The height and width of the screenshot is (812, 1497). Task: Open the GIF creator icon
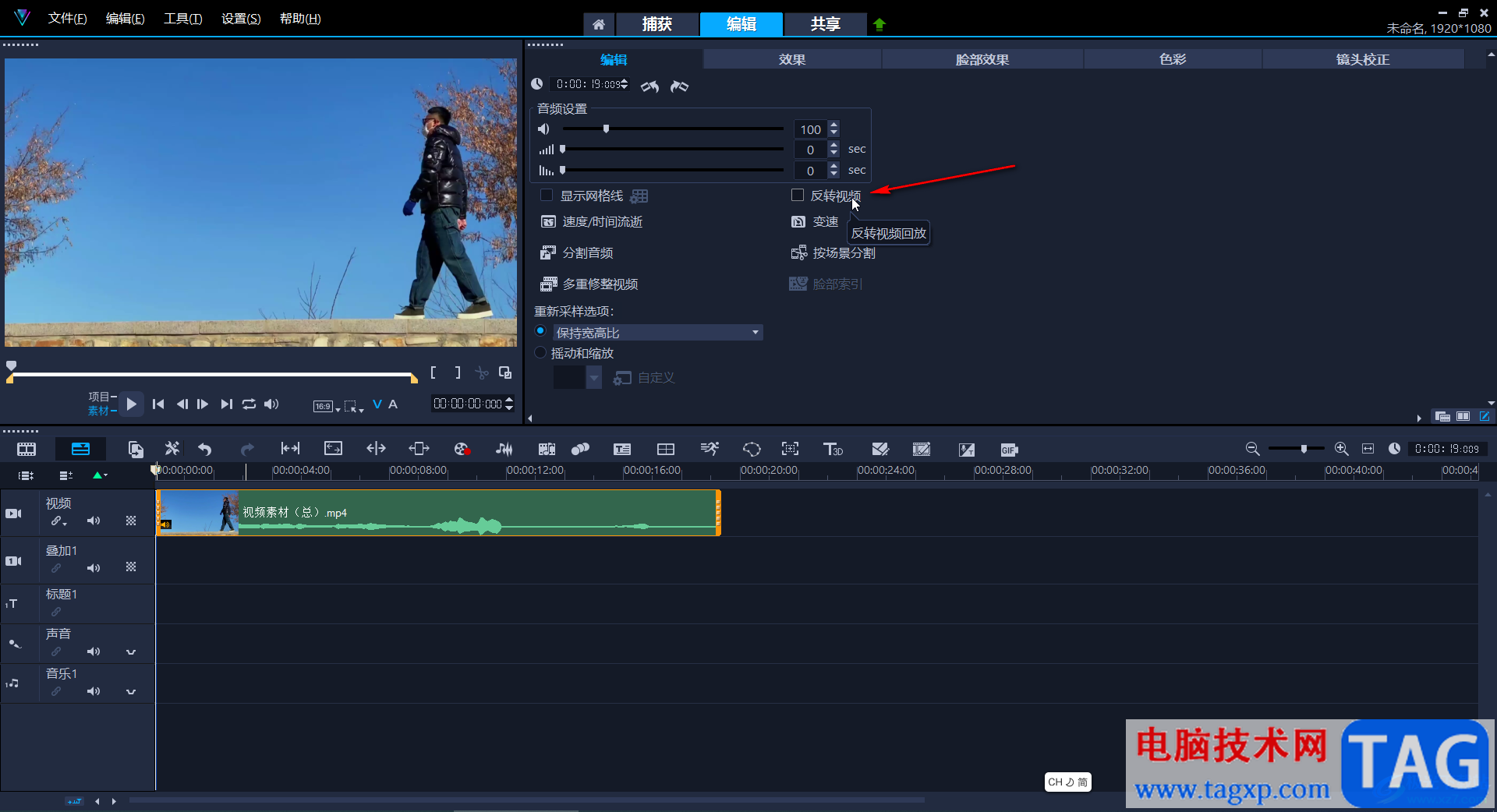(1009, 450)
